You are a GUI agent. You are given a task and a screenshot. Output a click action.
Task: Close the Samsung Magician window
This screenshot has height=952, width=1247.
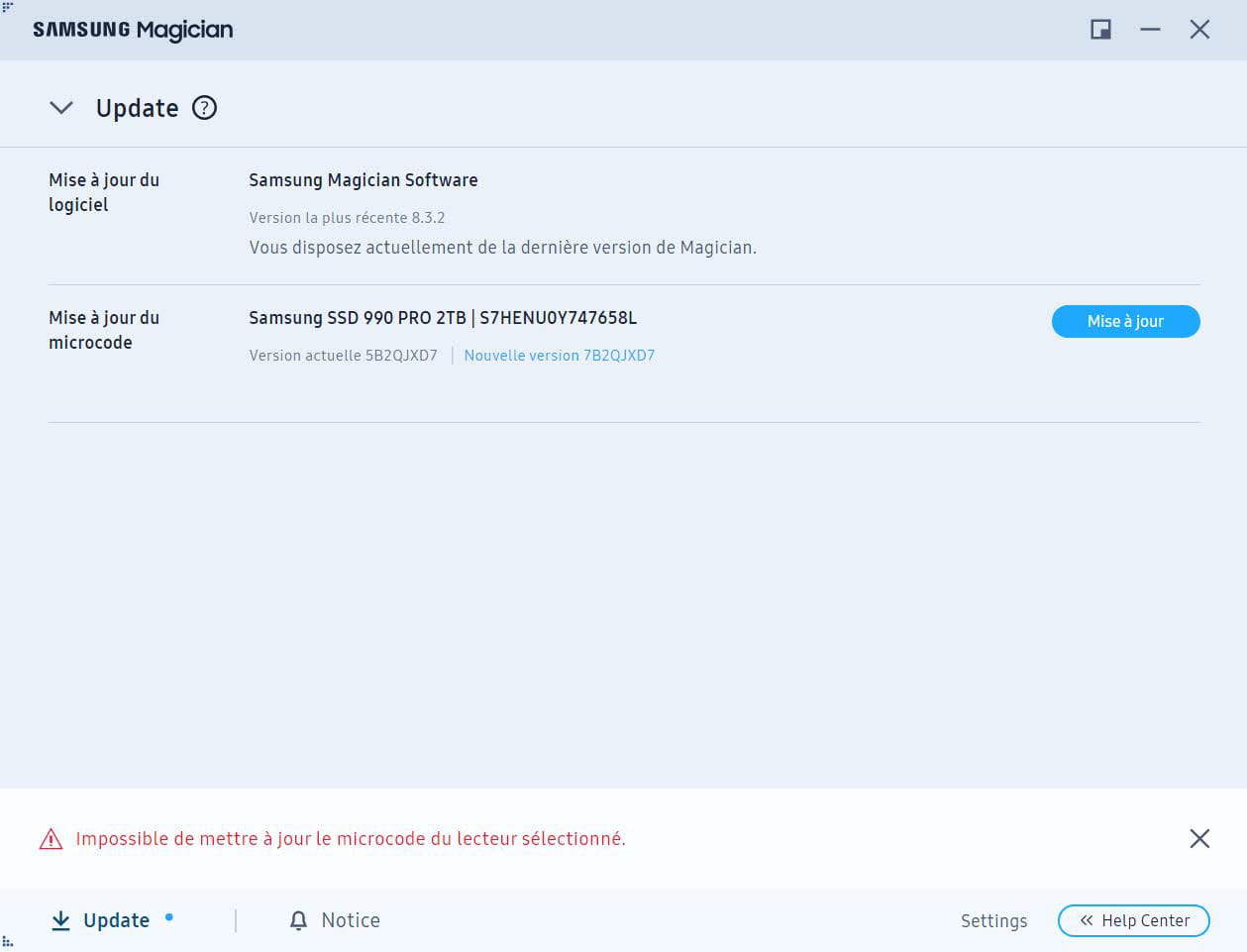1199,30
